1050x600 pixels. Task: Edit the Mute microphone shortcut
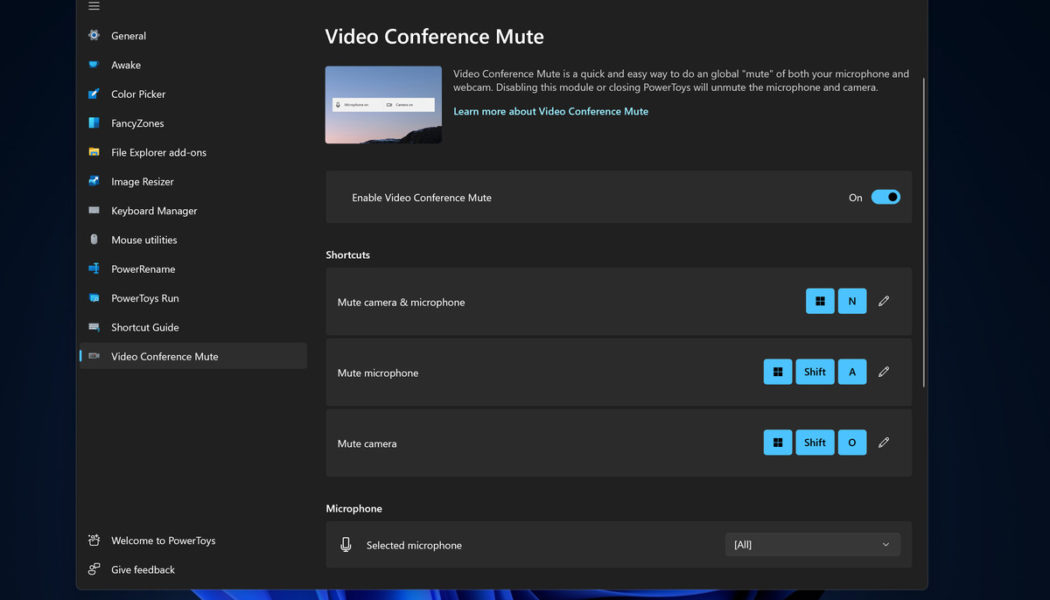point(883,371)
